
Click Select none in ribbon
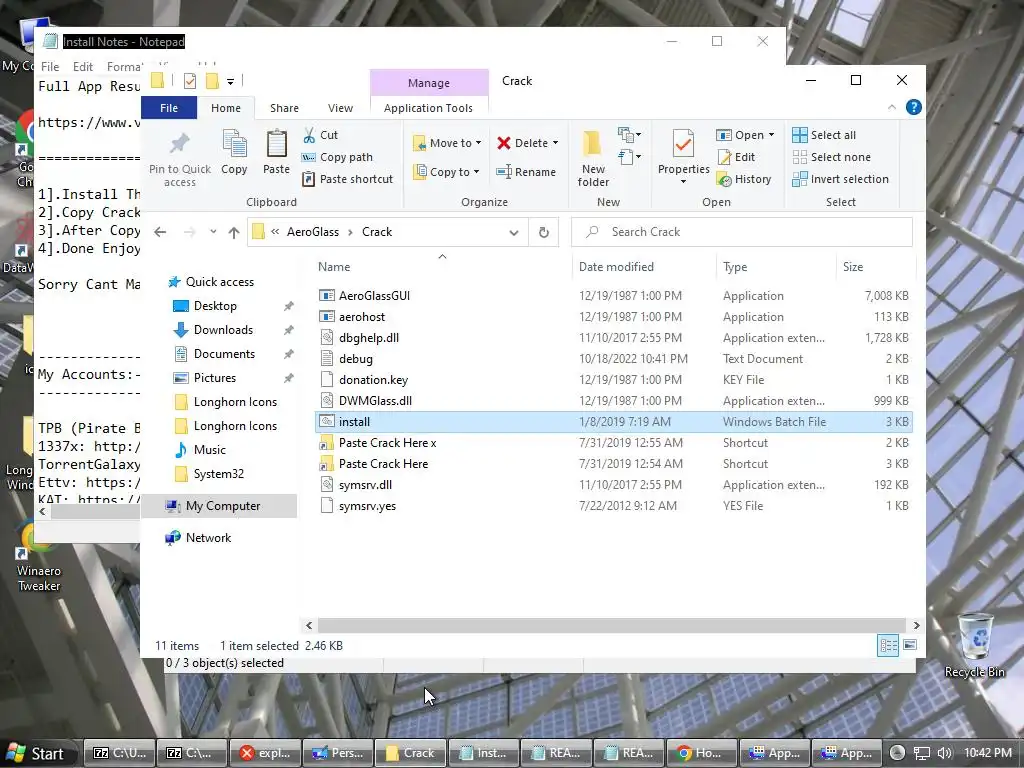831,157
